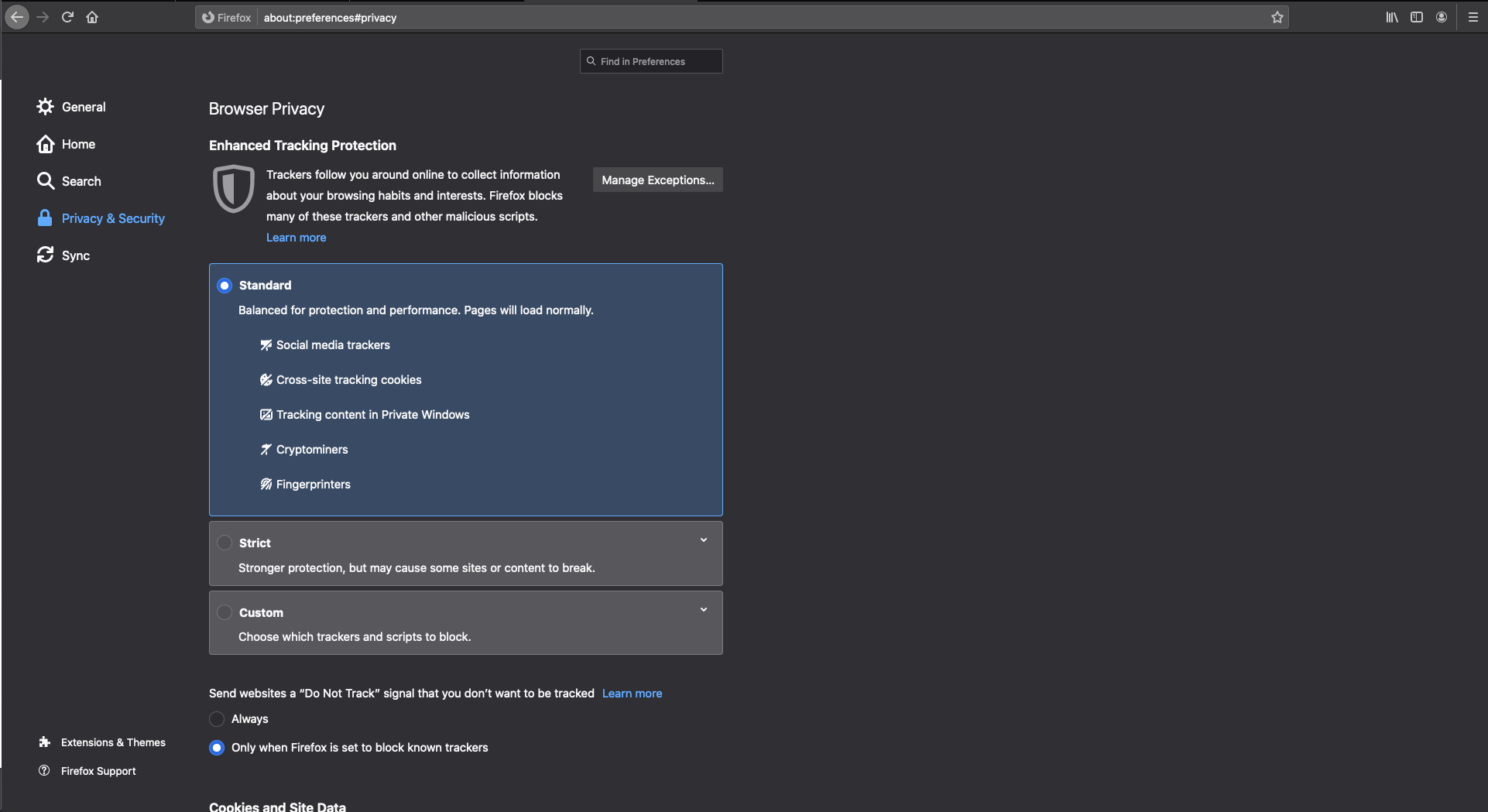Screen dimensions: 1488x812
Task: Choose Always for Do Not Track
Action: click(217, 719)
